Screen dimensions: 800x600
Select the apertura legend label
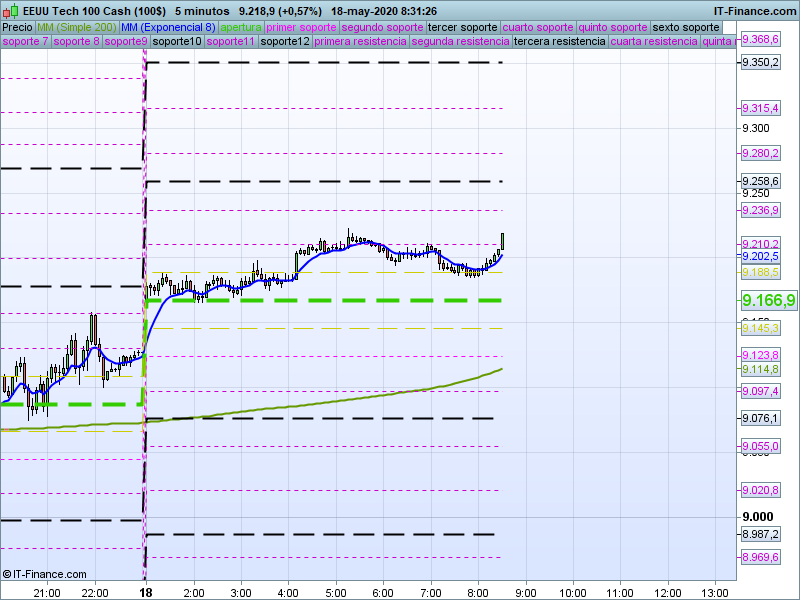(x=241, y=27)
